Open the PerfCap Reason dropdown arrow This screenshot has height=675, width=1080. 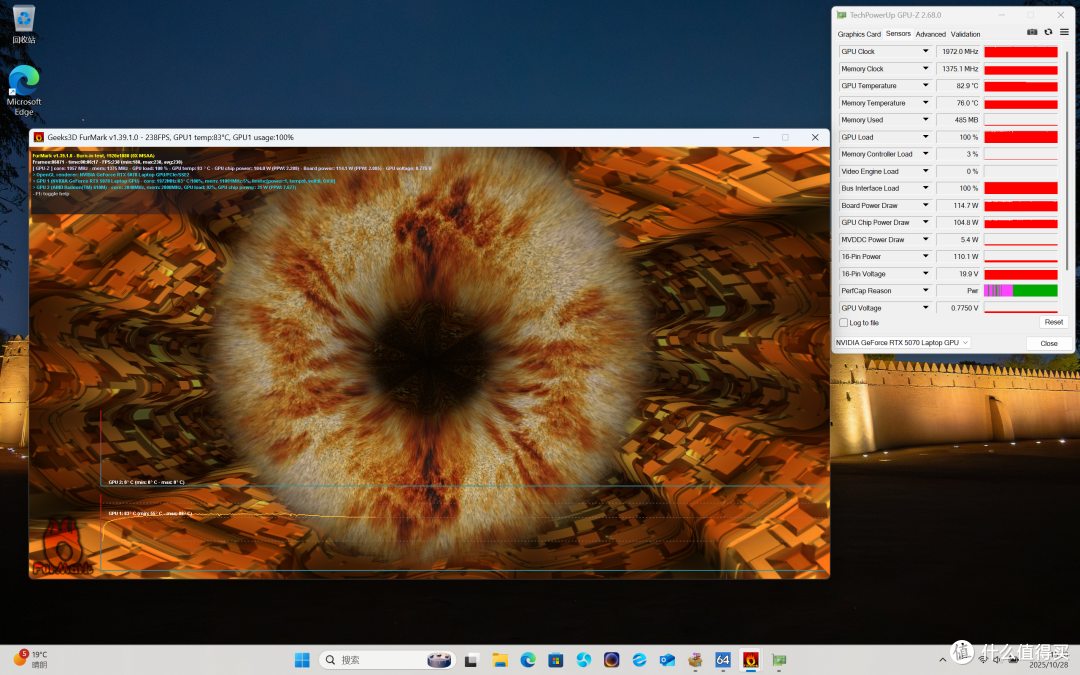(x=926, y=291)
